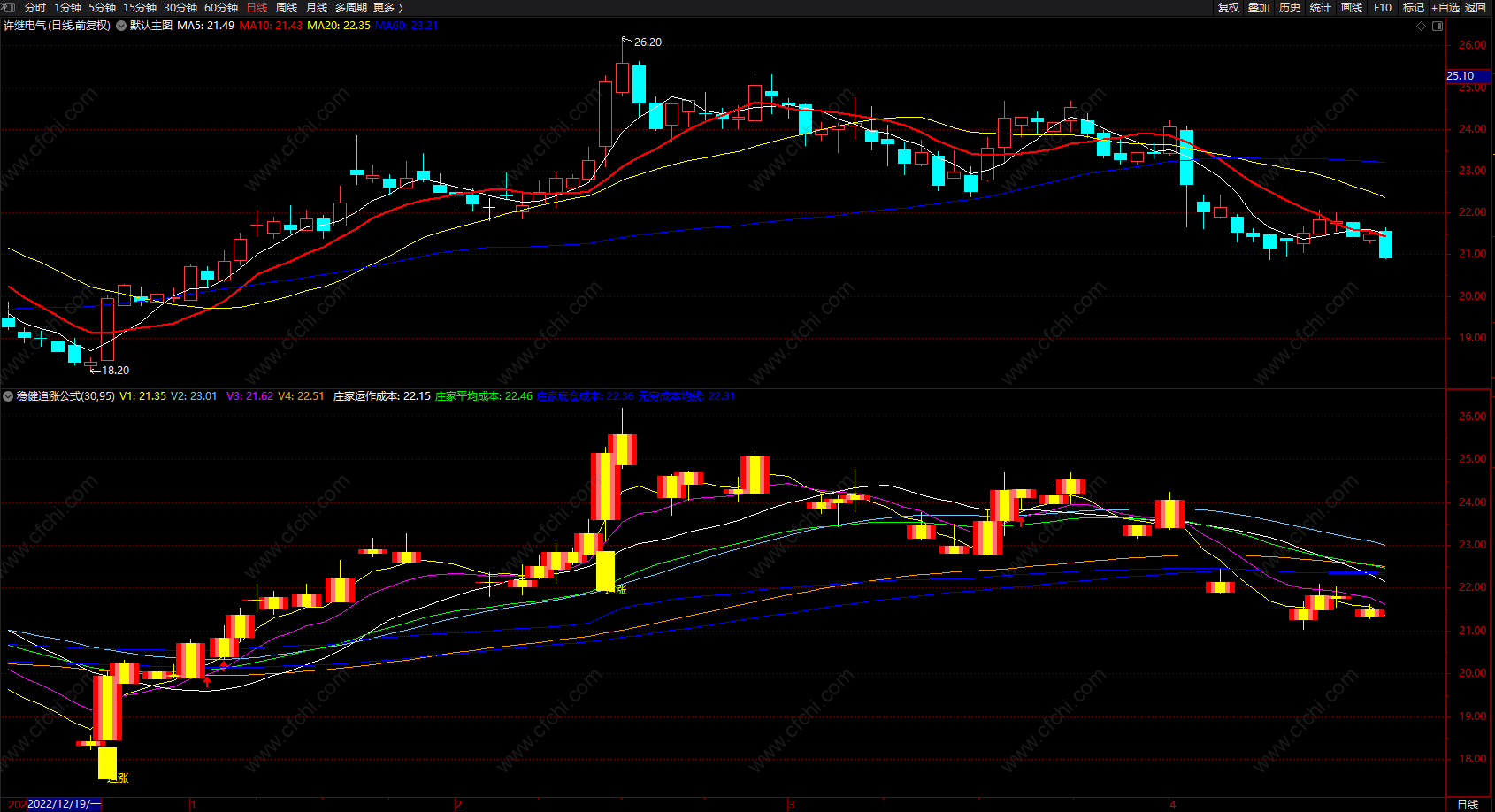Click the 标记 mark button

click(1414, 8)
